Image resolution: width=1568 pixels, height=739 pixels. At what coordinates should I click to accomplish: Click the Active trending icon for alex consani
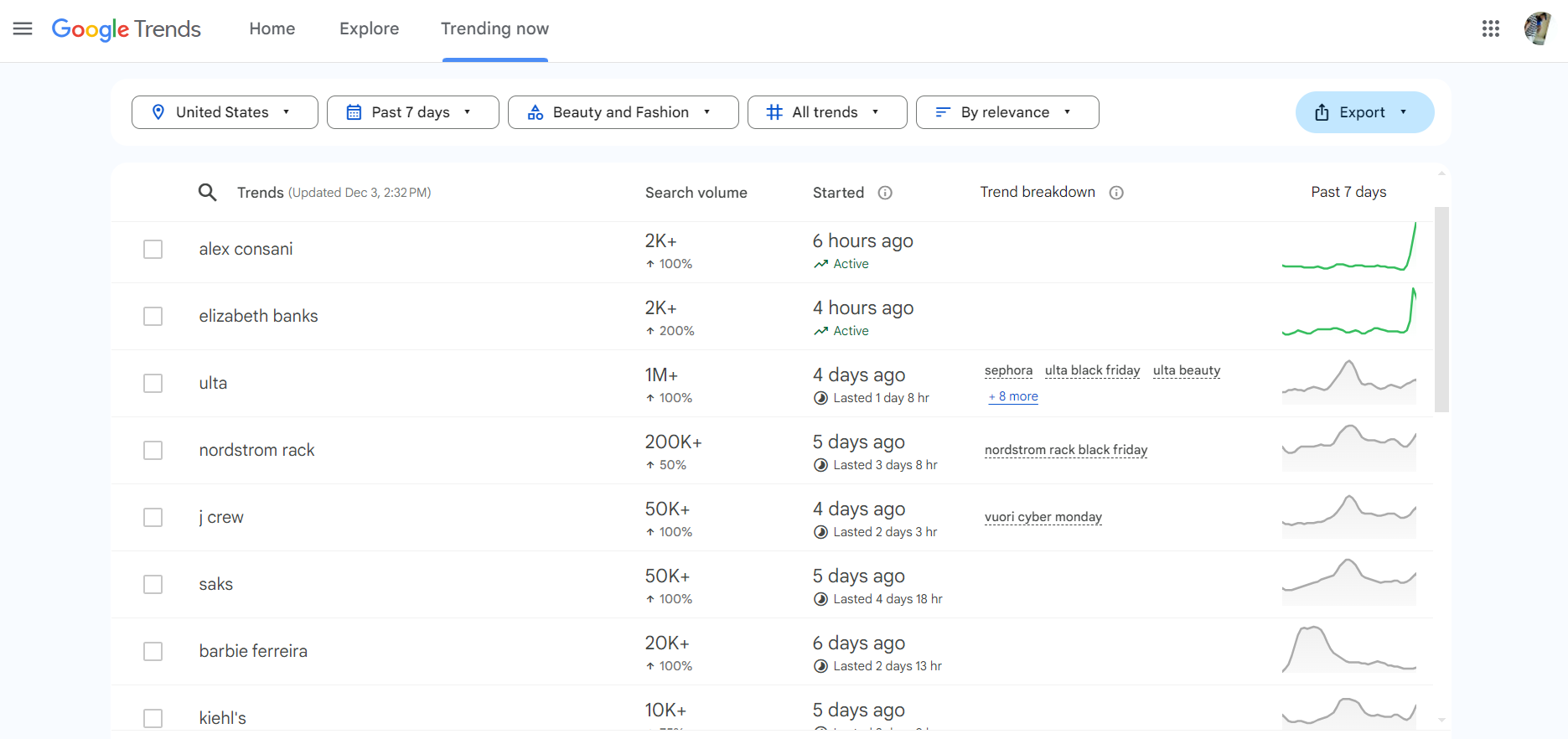[x=820, y=264]
